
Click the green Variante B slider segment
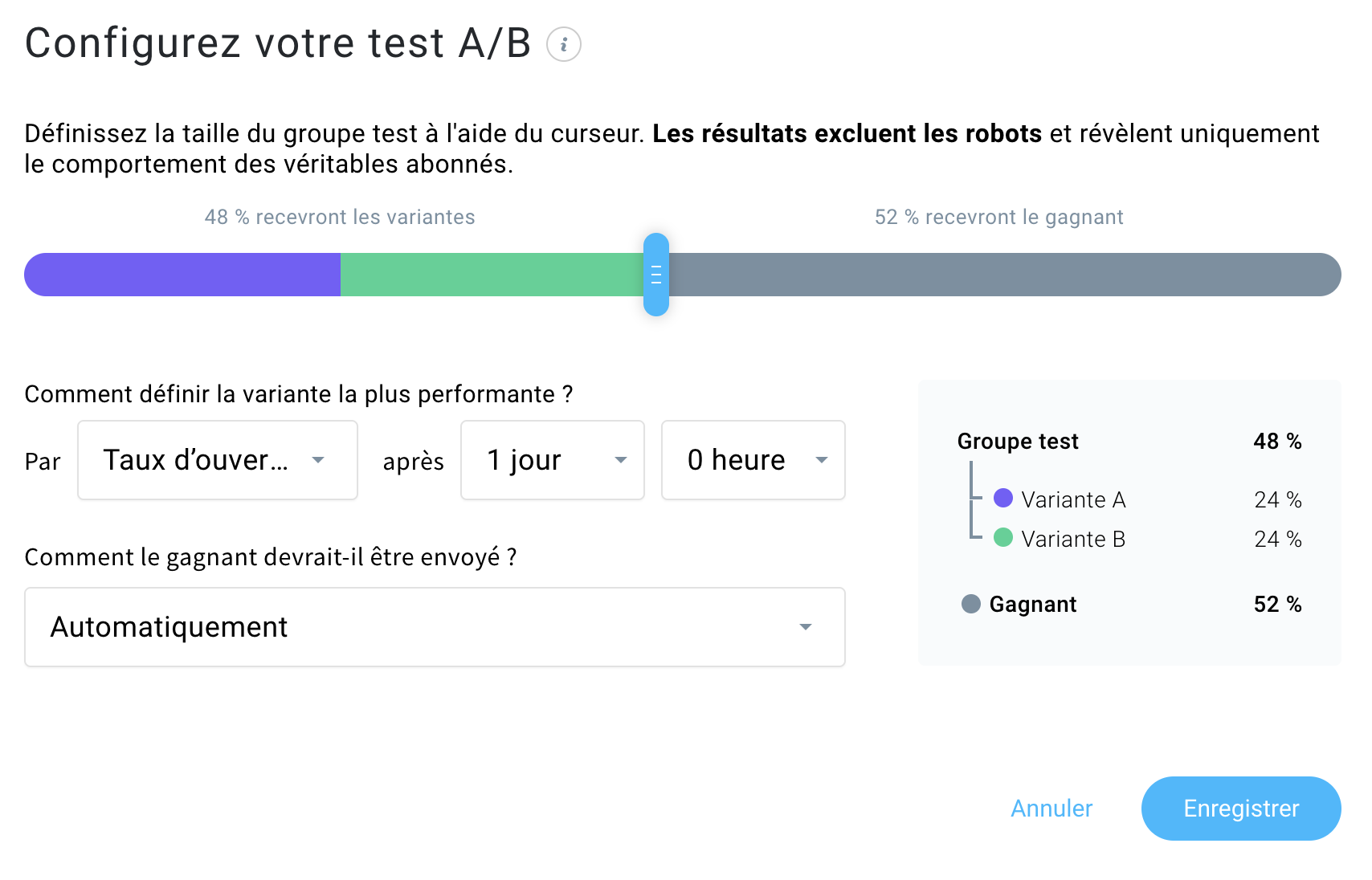point(492,275)
